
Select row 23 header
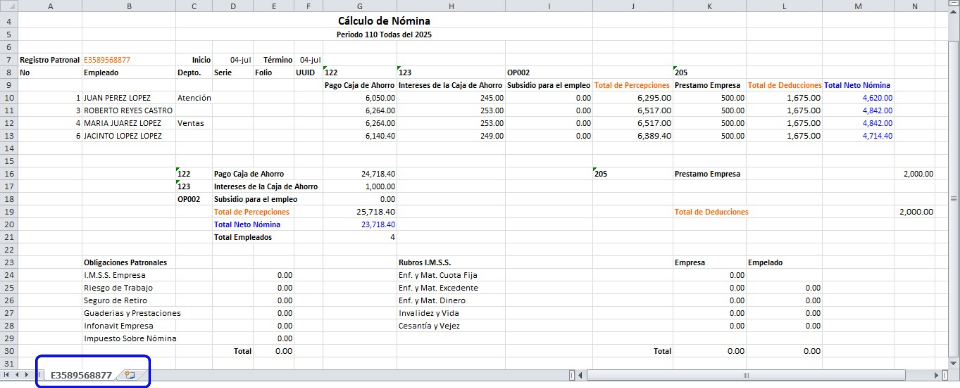coord(9,262)
